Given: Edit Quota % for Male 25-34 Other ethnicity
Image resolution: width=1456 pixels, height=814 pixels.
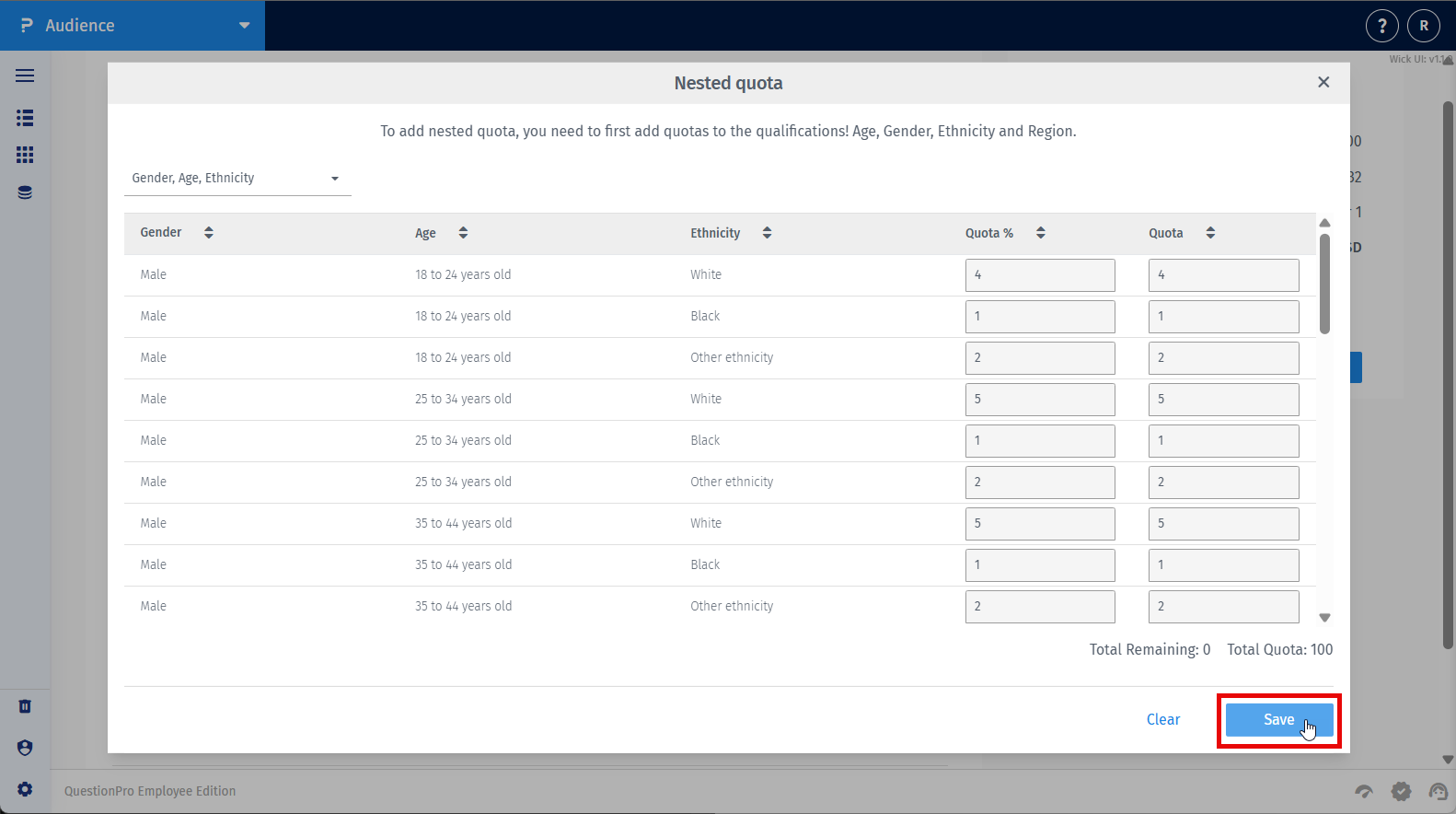Looking at the screenshot, I should [x=1040, y=483].
